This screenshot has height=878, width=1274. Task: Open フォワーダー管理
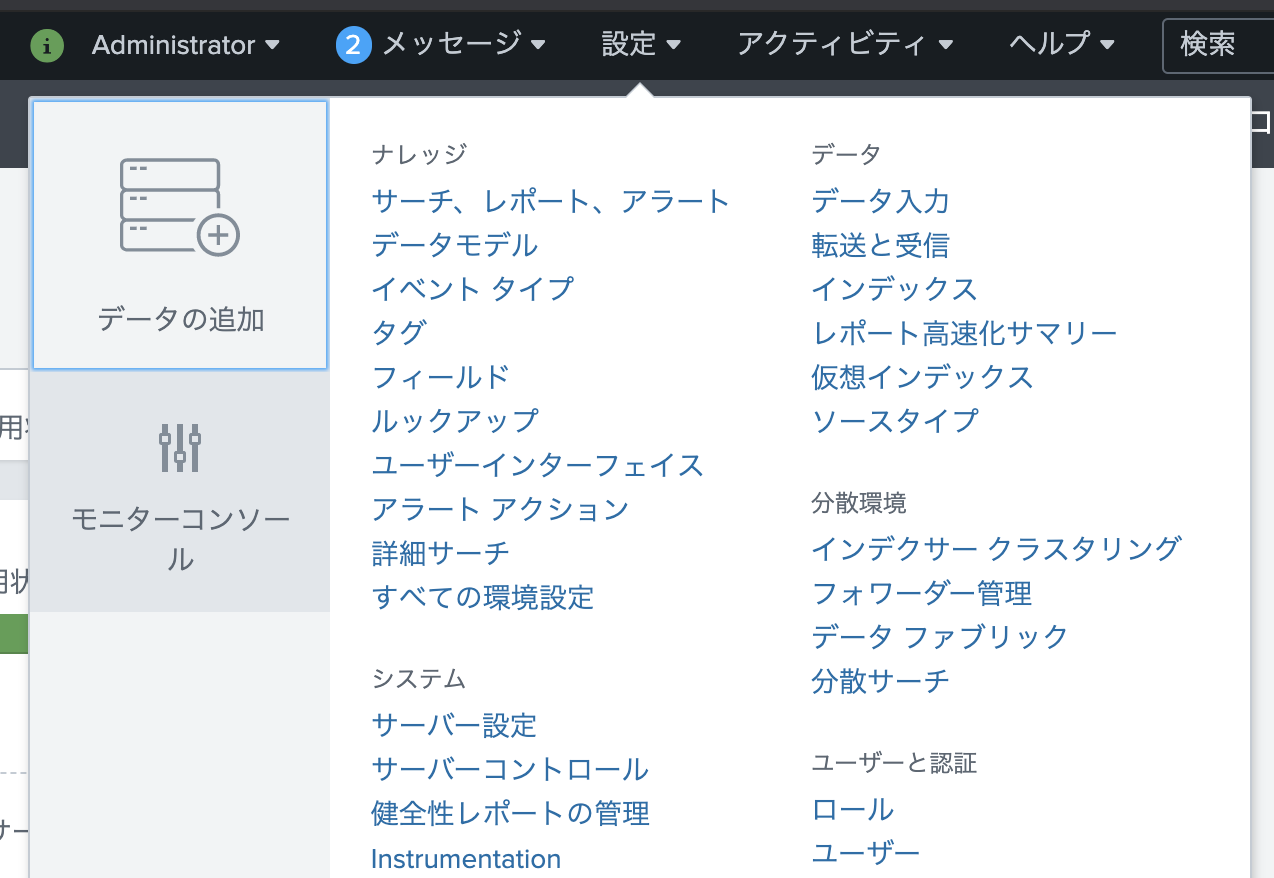tap(922, 593)
